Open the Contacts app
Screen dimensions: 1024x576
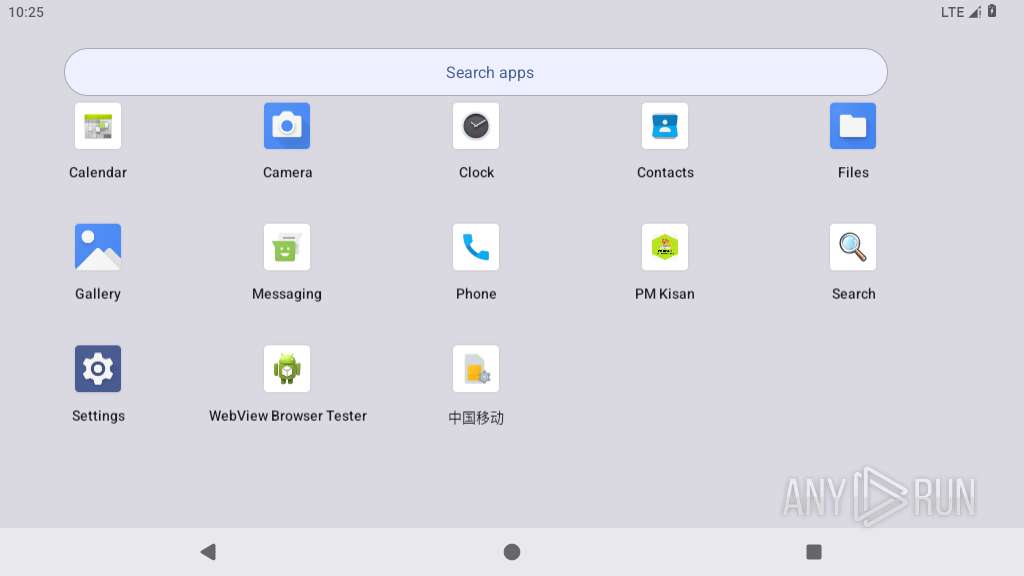click(x=665, y=126)
